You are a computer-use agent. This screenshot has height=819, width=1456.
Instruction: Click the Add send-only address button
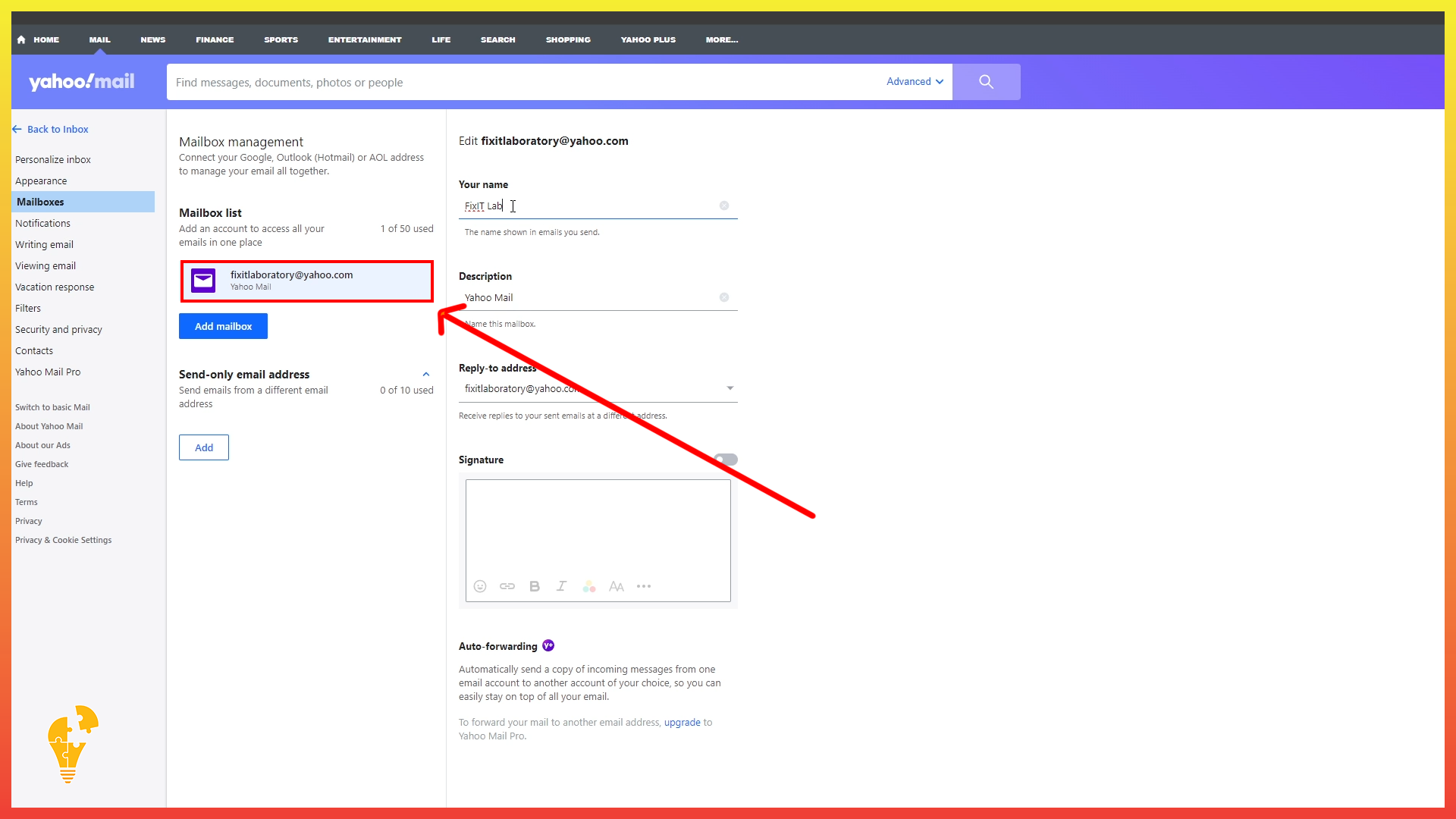pos(204,447)
